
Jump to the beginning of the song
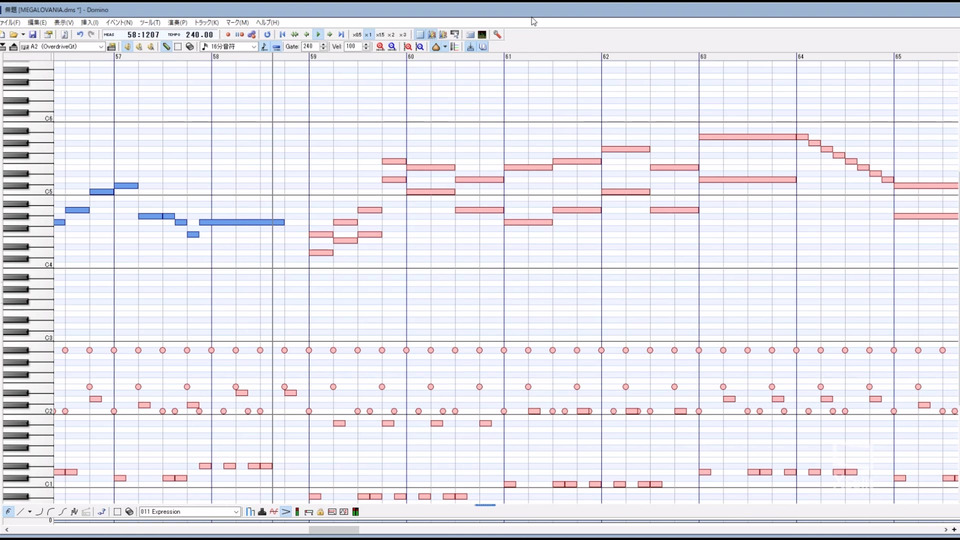tap(282, 35)
